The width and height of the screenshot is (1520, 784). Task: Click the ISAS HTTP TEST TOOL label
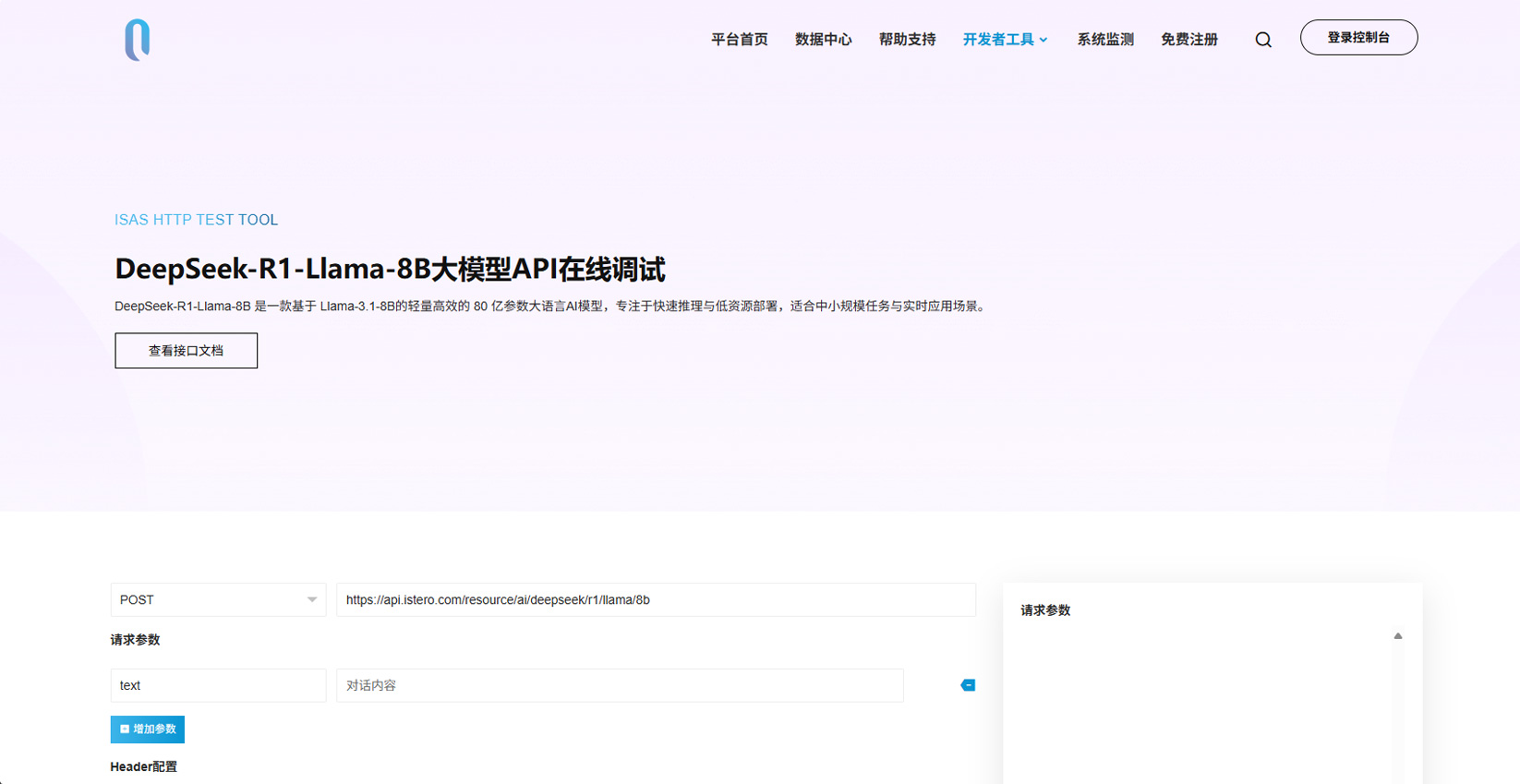[196, 220]
